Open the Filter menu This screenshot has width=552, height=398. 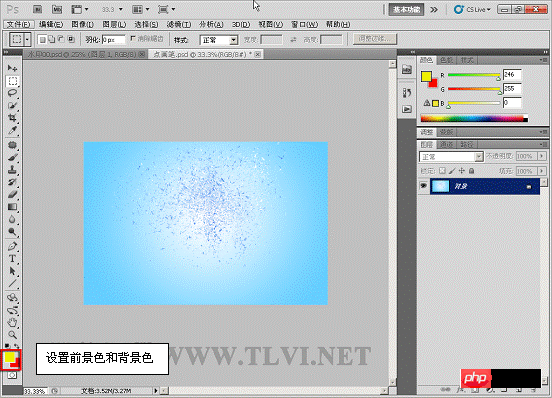click(x=179, y=24)
